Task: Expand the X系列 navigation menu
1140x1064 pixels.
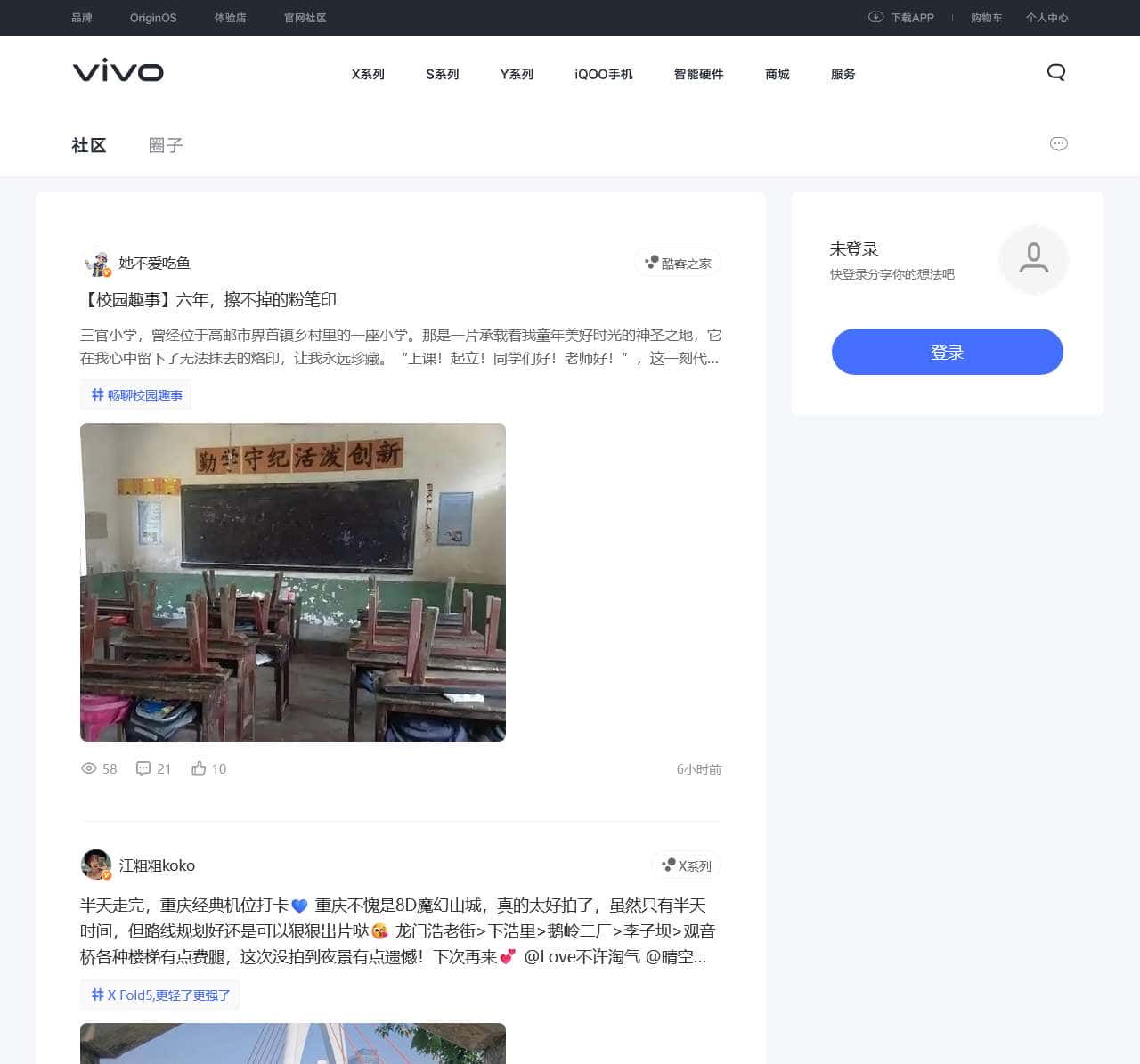Action: pos(368,74)
